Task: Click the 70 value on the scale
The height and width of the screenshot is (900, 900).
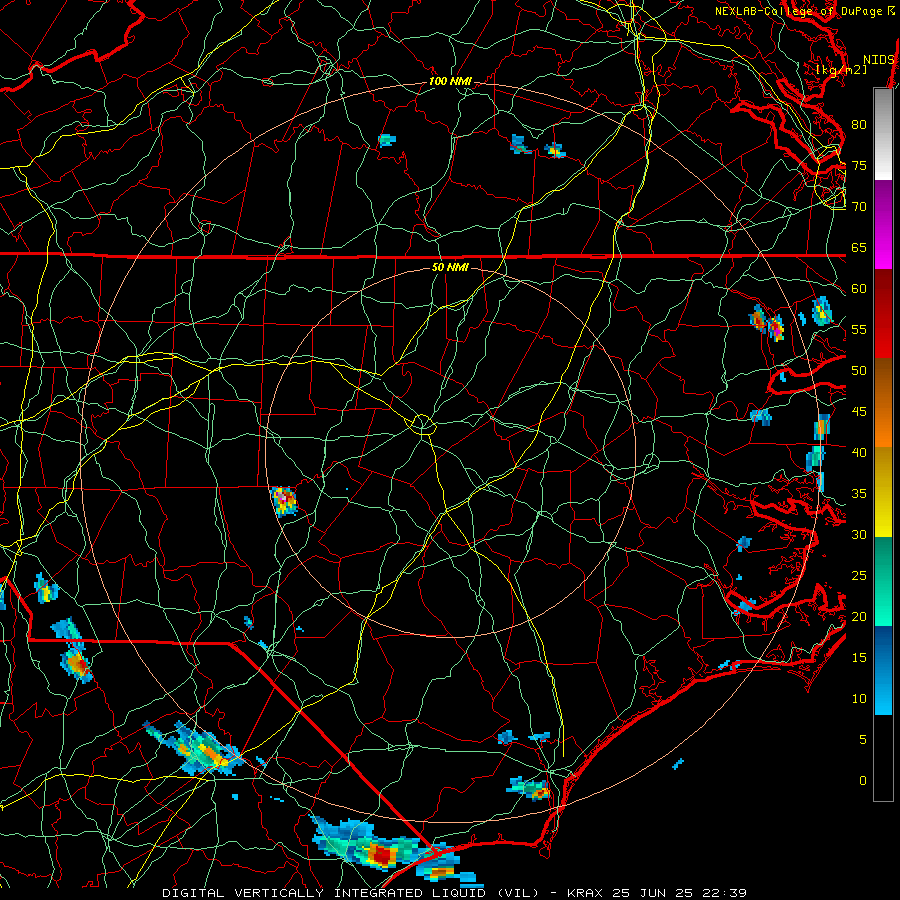Action: [859, 207]
